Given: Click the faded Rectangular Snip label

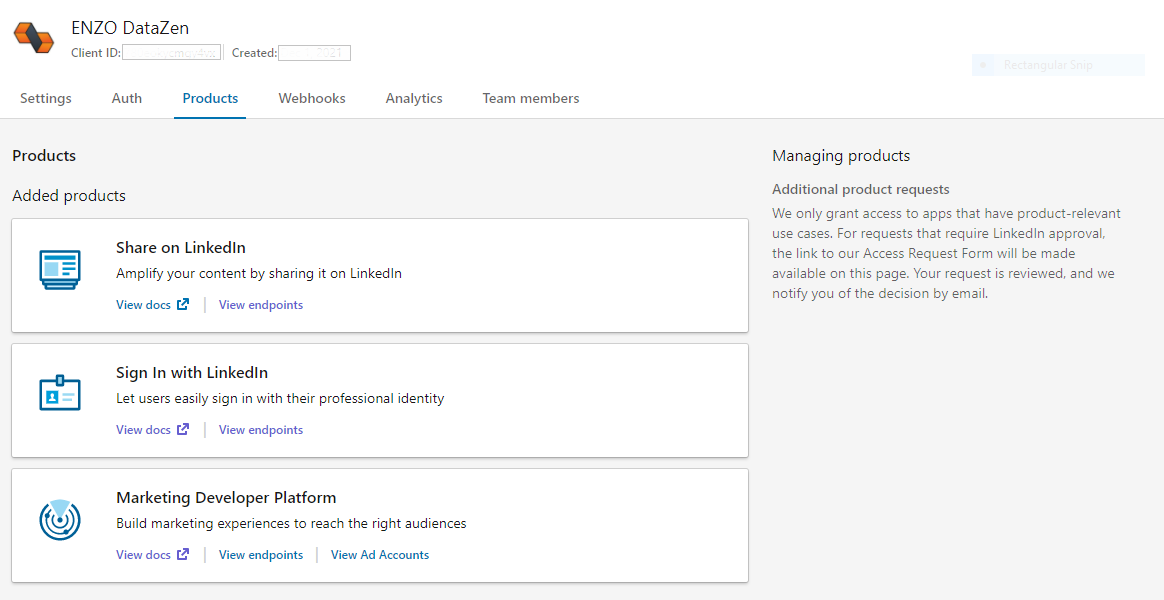Looking at the screenshot, I should (x=1047, y=65).
